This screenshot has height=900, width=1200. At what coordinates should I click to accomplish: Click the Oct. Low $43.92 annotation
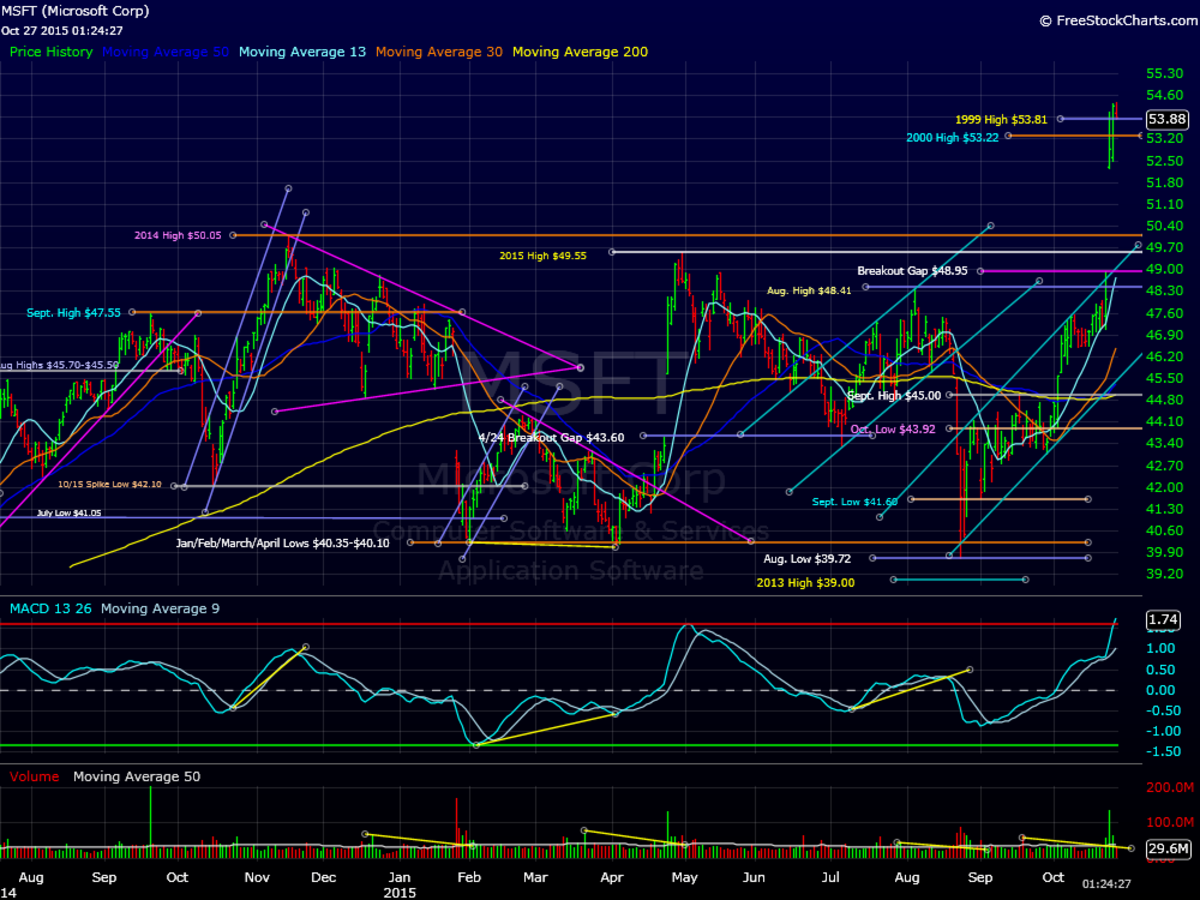(x=894, y=429)
